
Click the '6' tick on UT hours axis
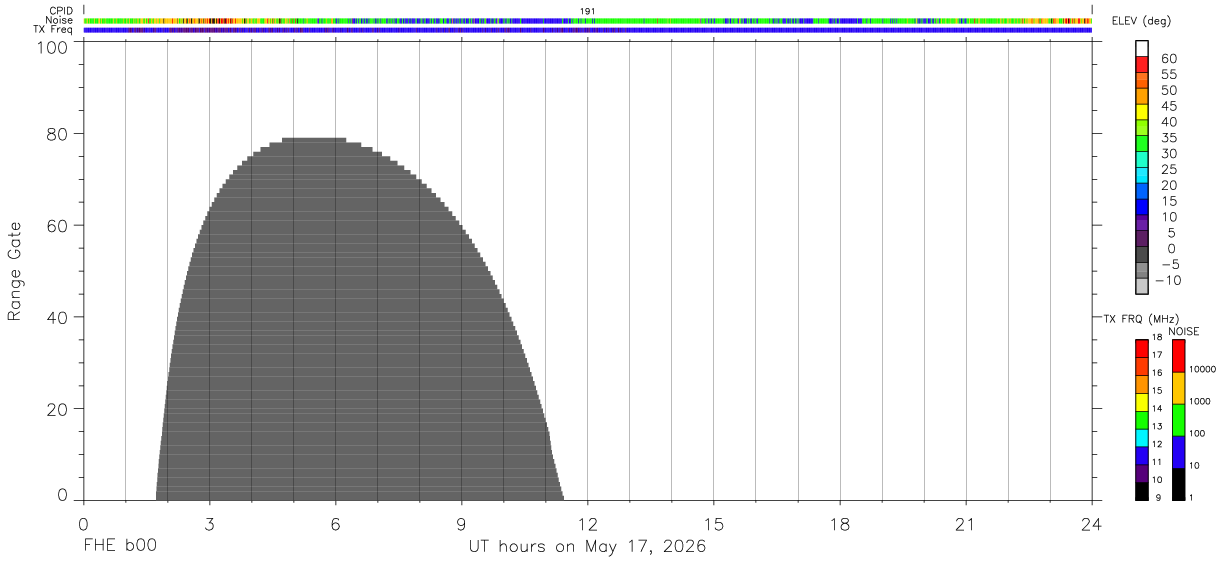pyautogui.click(x=335, y=524)
